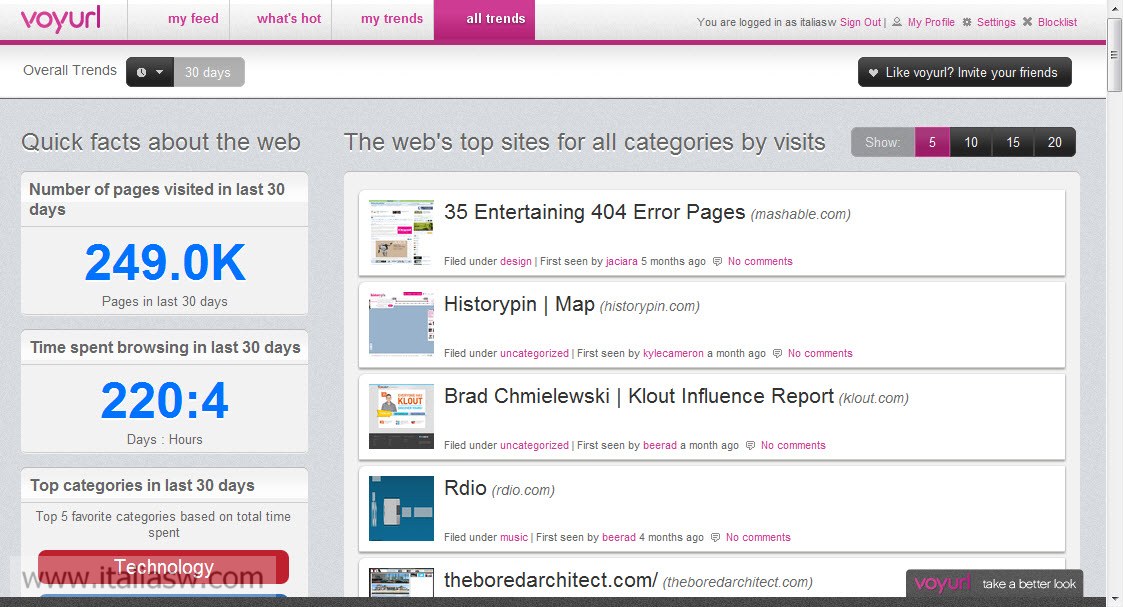
Task: Click No comments on Rdio entry
Action: [x=758, y=537]
